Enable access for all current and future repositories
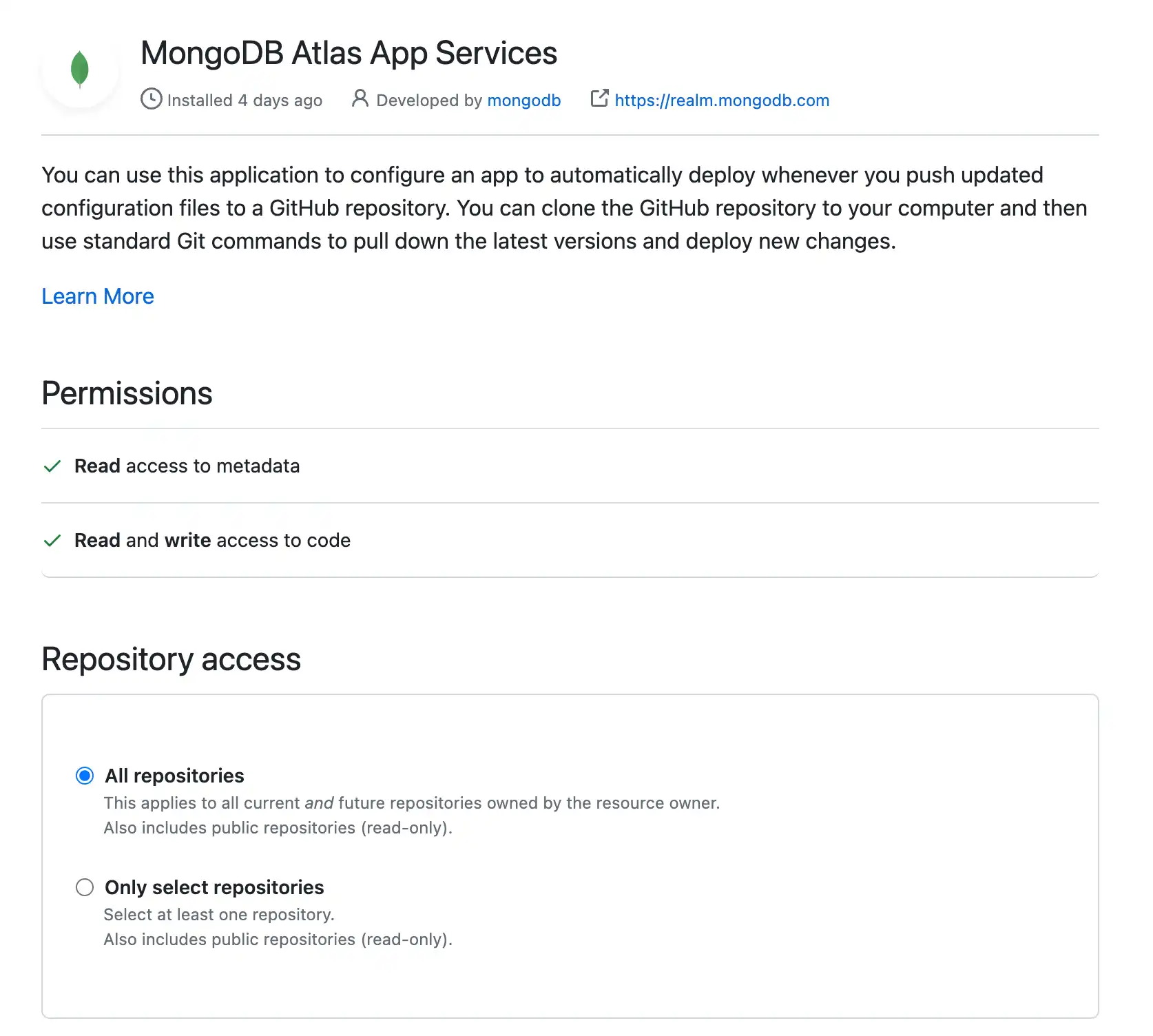 click(84, 776)
